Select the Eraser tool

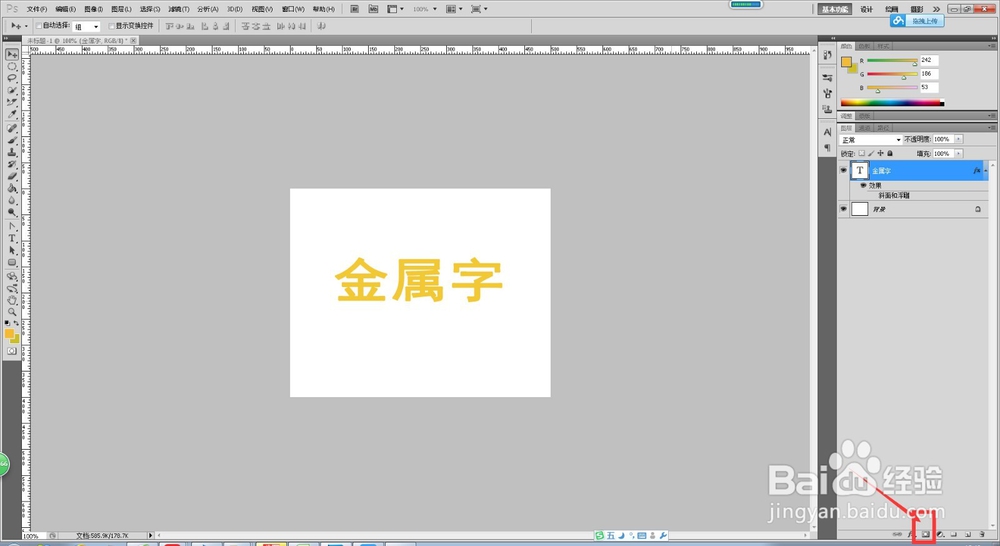[12, 176]
